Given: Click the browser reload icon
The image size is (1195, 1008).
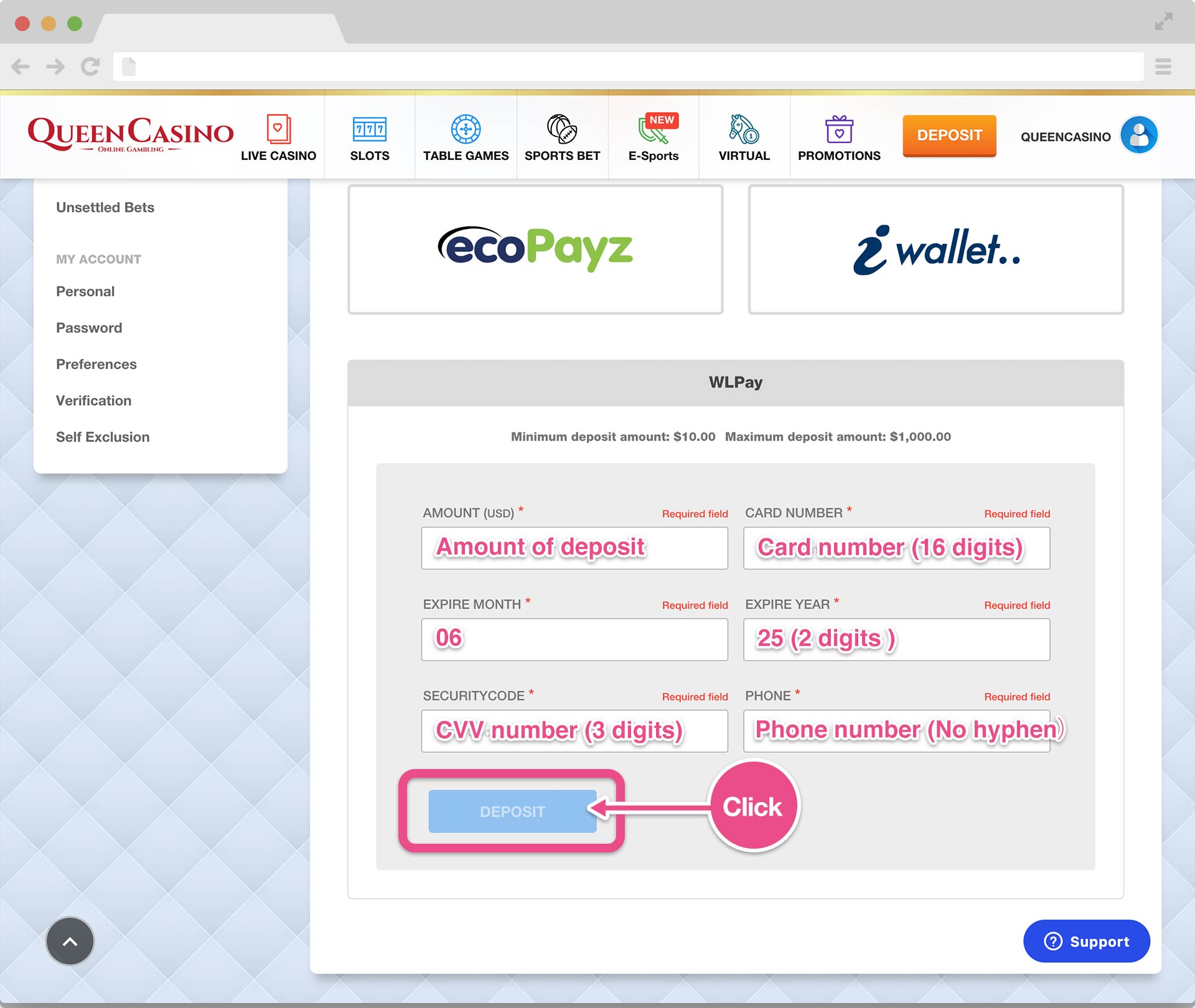Looking at the screenshot, I should click(x=90, y=67).
